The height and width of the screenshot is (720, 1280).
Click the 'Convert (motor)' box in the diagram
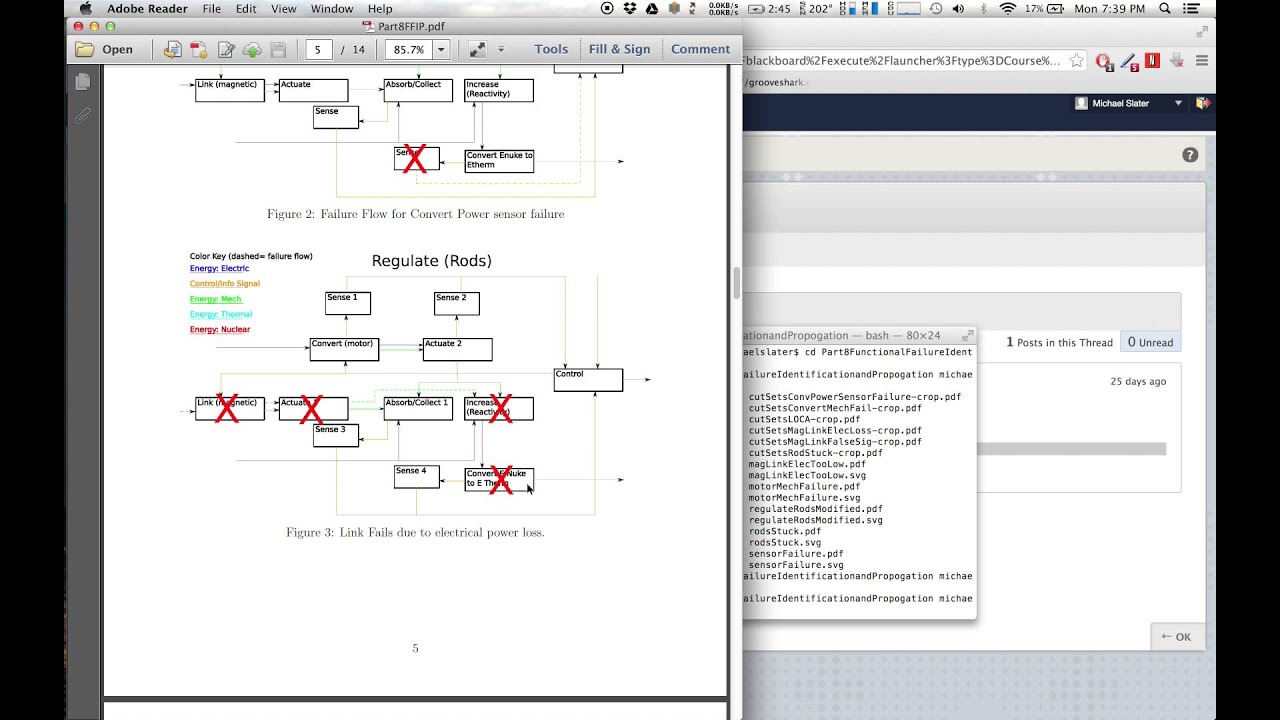(x=343, y=349)
